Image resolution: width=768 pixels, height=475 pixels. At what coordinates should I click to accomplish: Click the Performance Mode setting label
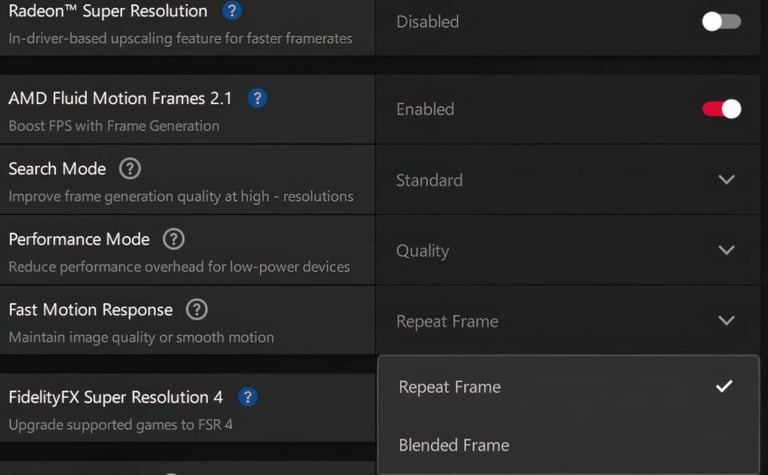(79, 239)
